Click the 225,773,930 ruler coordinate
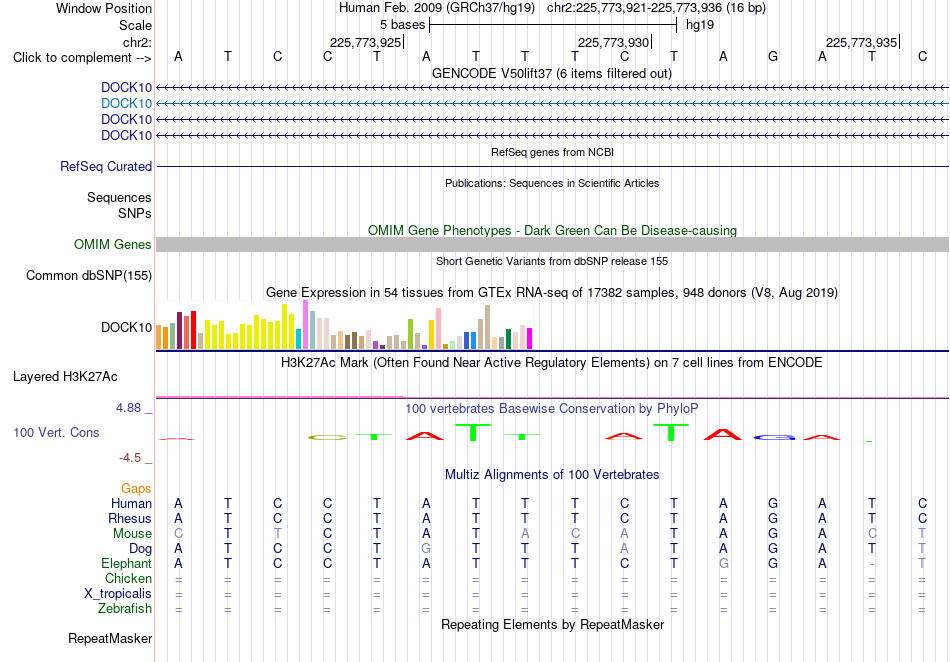Screen dimensions: 950x662 coord(613,42)
